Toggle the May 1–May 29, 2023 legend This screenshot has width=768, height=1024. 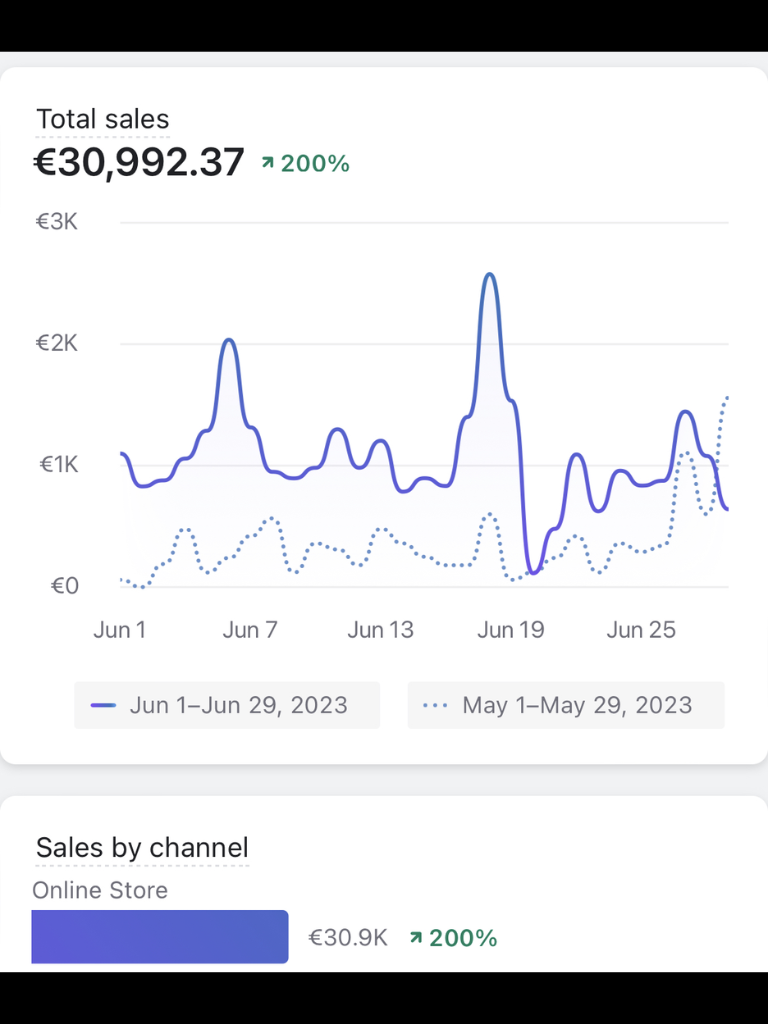[566, 705]
